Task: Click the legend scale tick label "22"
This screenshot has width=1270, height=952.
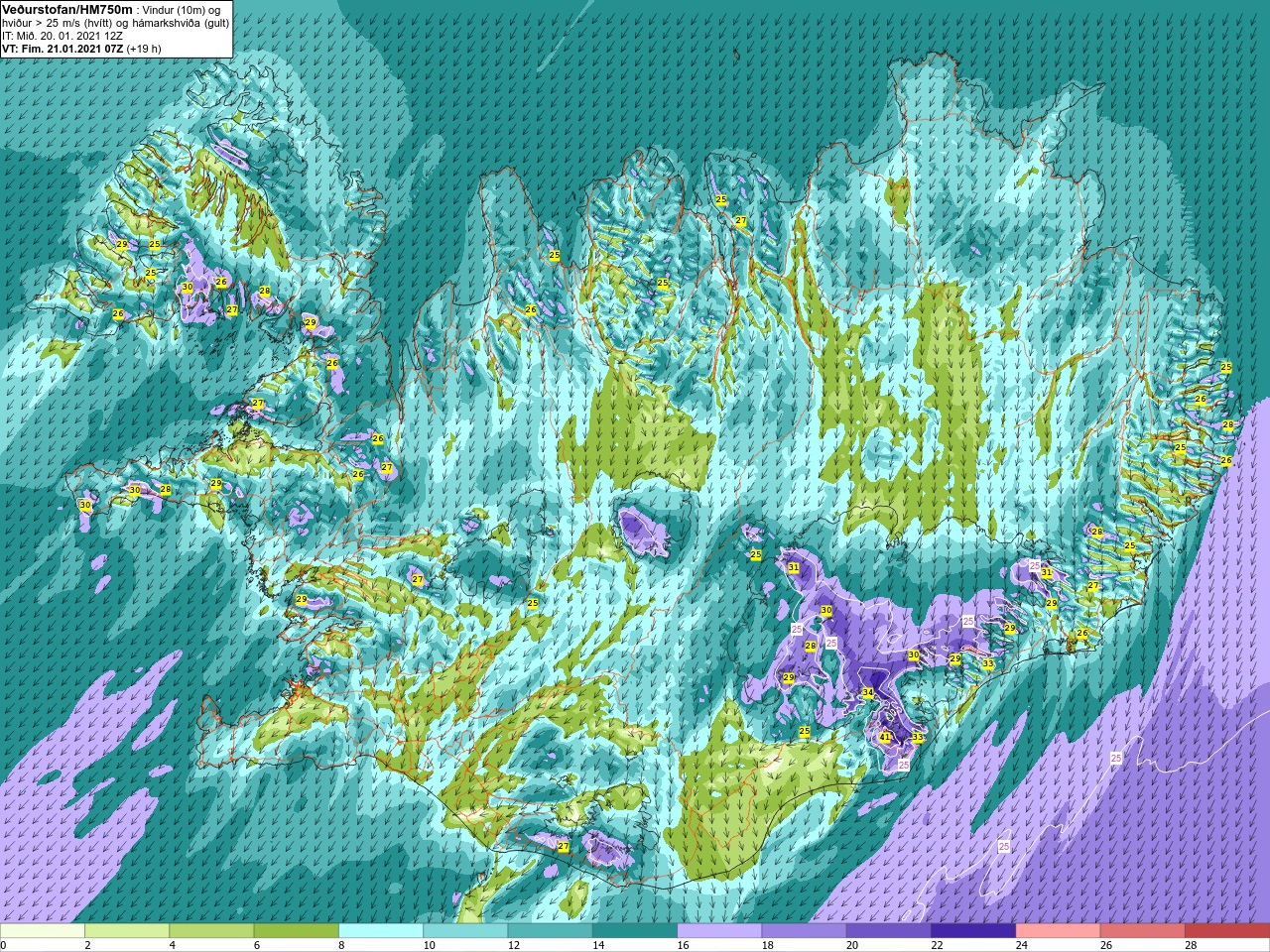Action: click(937, 945)
